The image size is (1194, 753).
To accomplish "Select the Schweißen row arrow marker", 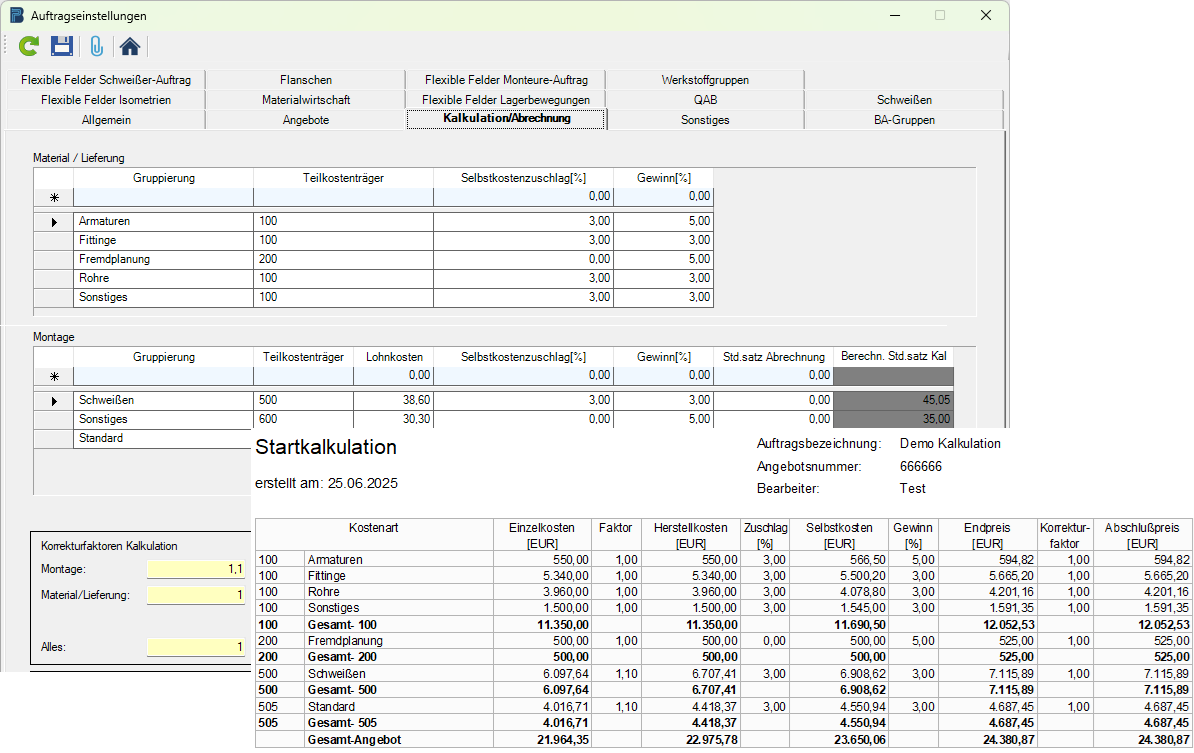I will tap(54, 401).
